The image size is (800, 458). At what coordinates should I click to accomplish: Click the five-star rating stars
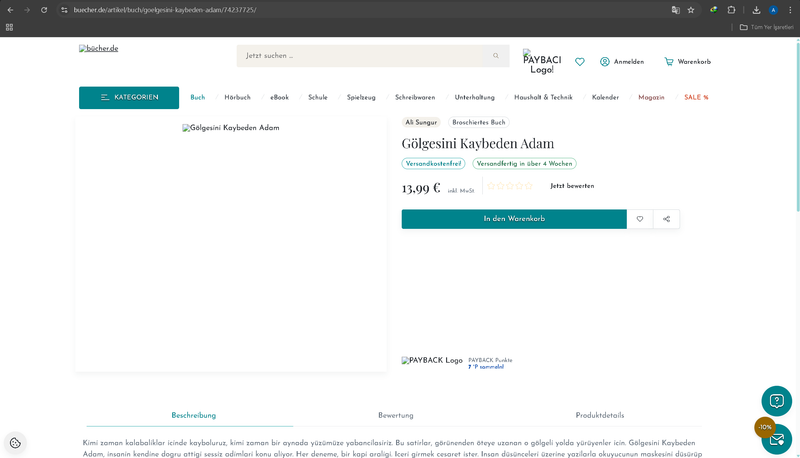pyautogui.click(x=510, y=186)
